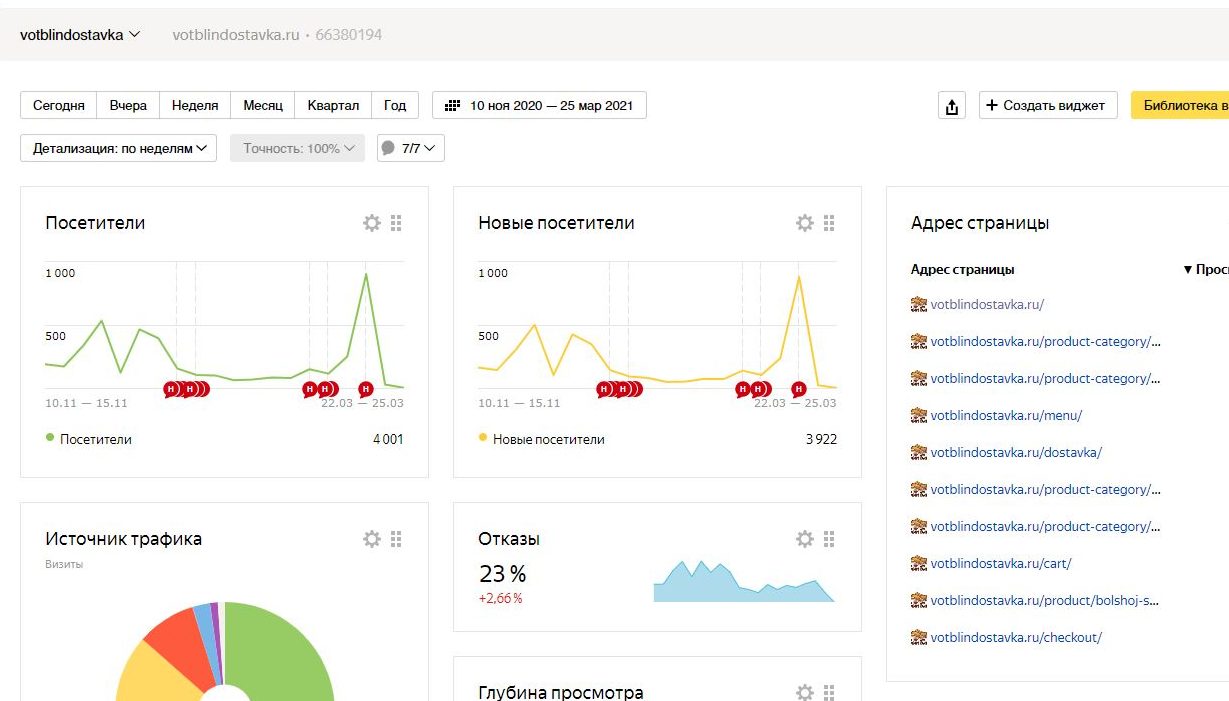The width and height of the screenshot is (1229, 701).
Task: Open votblindostavka.ru/checkout/ page link
Action: (1016, 638)
